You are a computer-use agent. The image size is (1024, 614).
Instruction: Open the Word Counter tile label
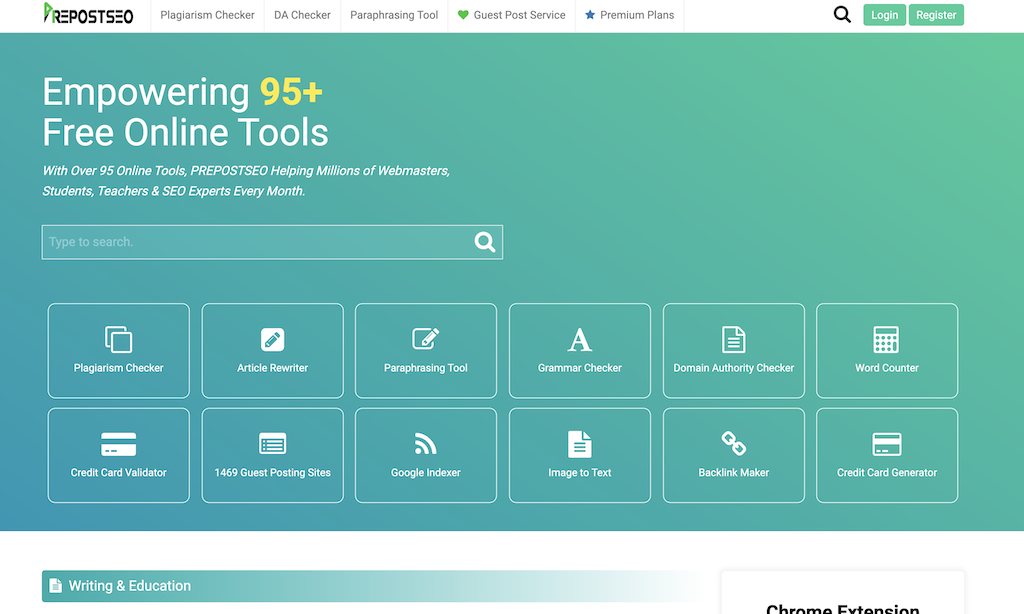coord(886,368)
